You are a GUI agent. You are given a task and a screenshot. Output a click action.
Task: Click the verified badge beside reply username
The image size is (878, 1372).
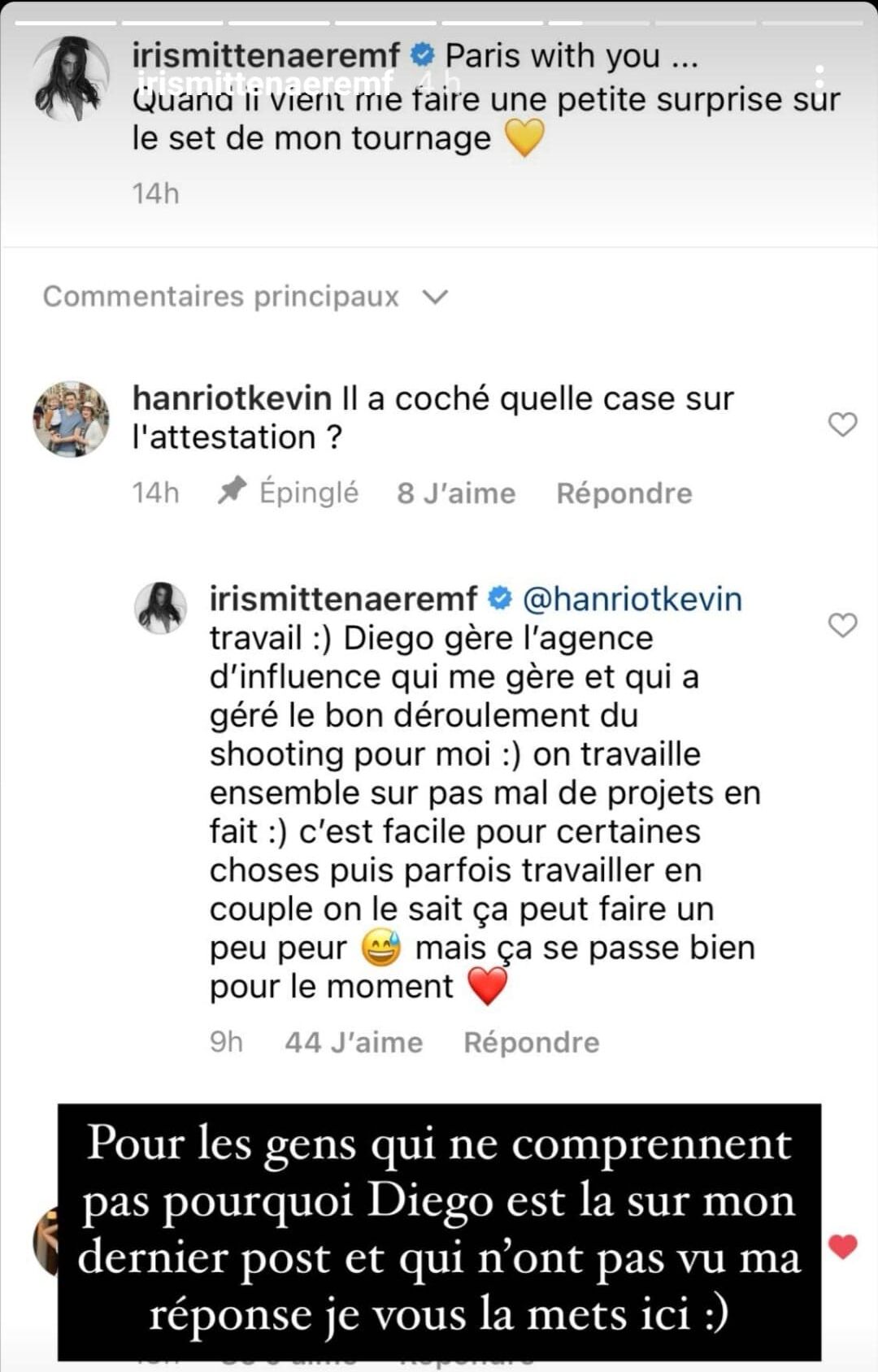coord(499,599)
